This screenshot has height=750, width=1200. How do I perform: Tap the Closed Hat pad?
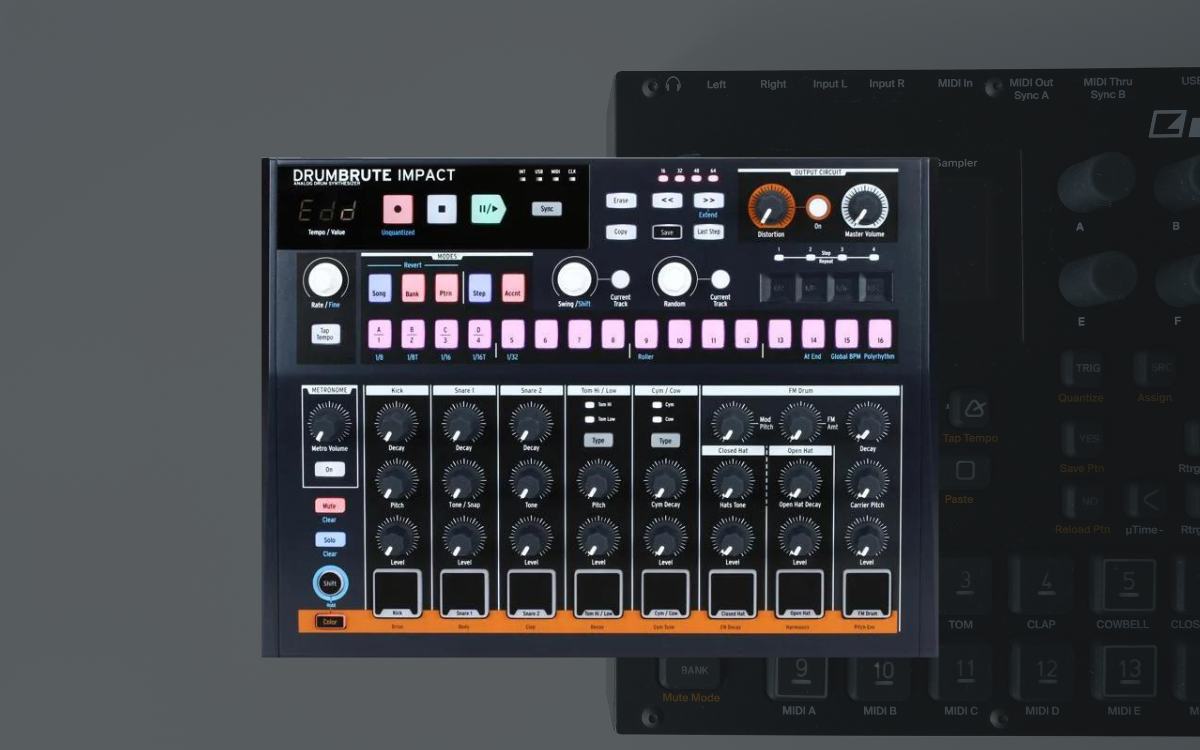(732, 592)
